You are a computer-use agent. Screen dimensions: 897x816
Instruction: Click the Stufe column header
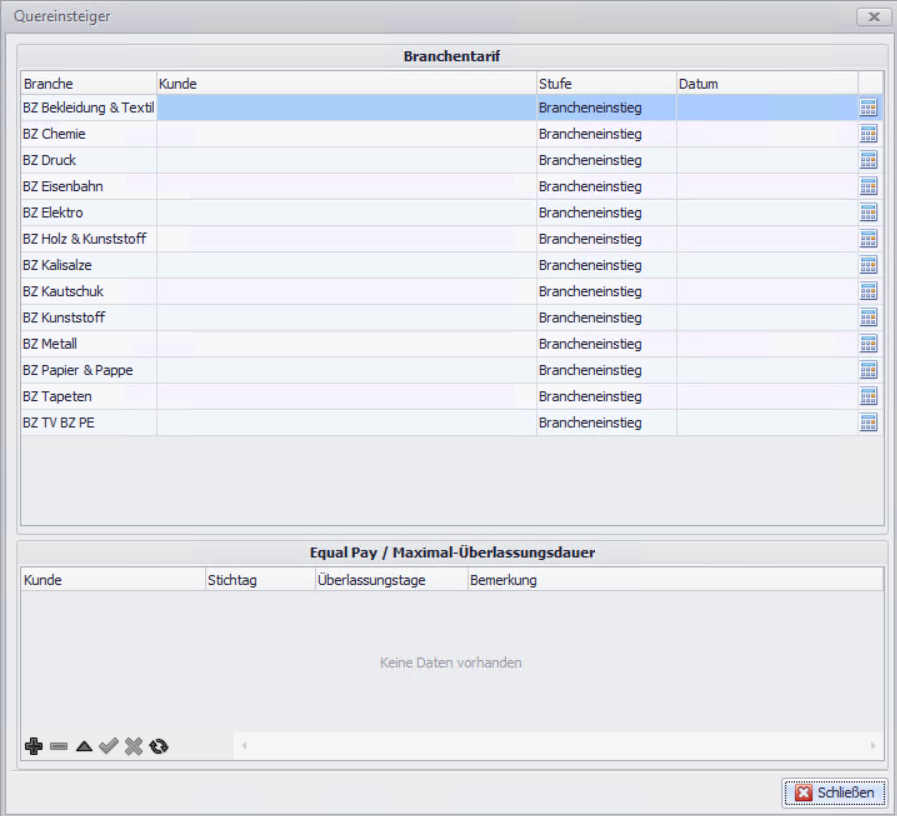coord(606,84)
